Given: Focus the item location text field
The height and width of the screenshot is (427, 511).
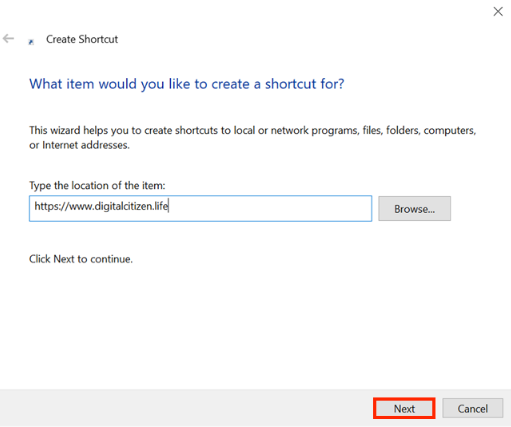Looking at the screenshot, I should [x=200, y=208].
